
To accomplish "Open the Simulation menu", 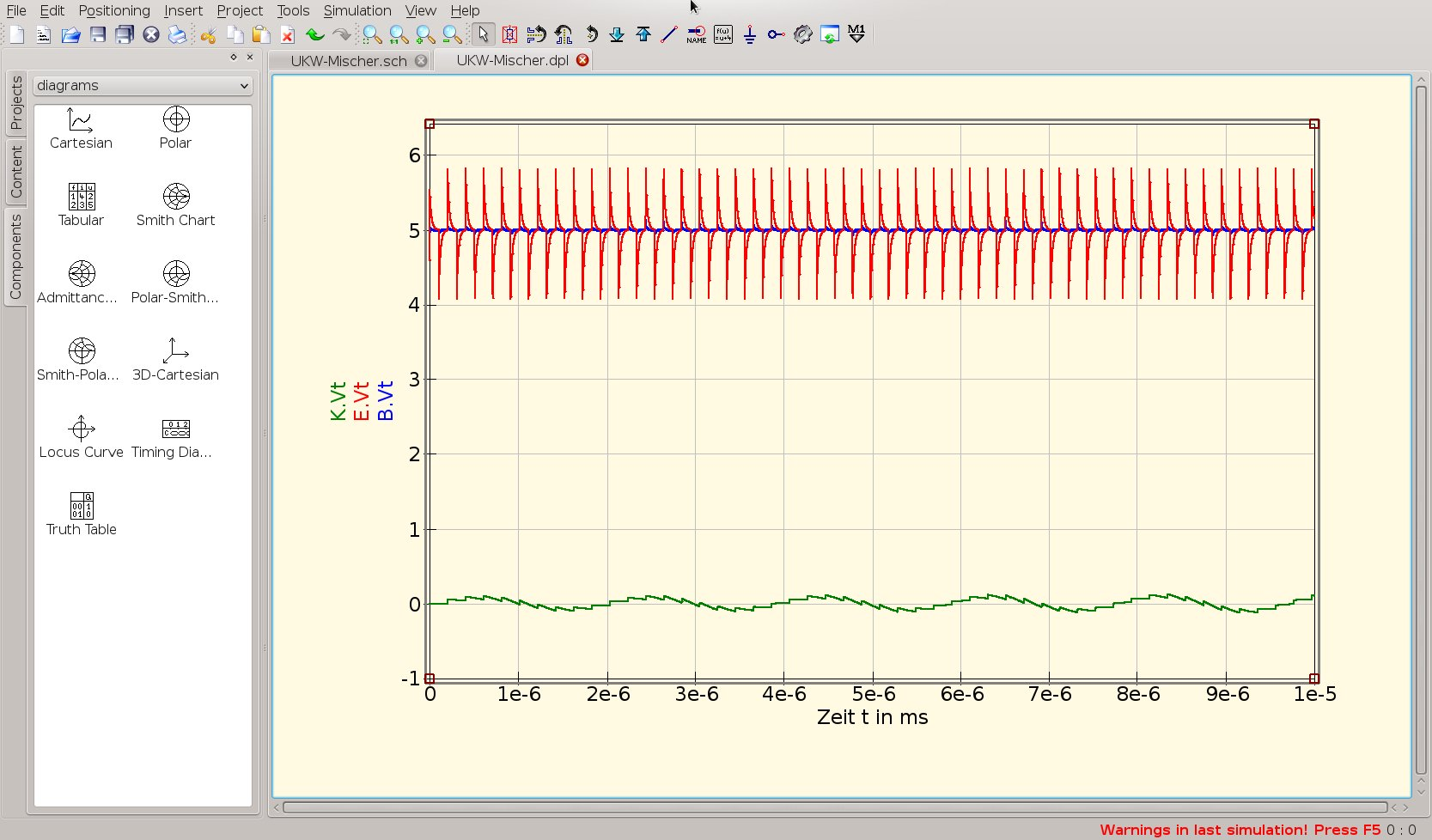I will coord(356,10).
